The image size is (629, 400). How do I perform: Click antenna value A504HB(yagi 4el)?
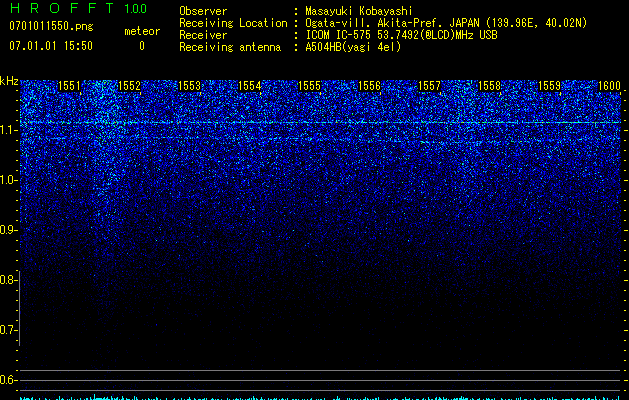coord(353,47)
